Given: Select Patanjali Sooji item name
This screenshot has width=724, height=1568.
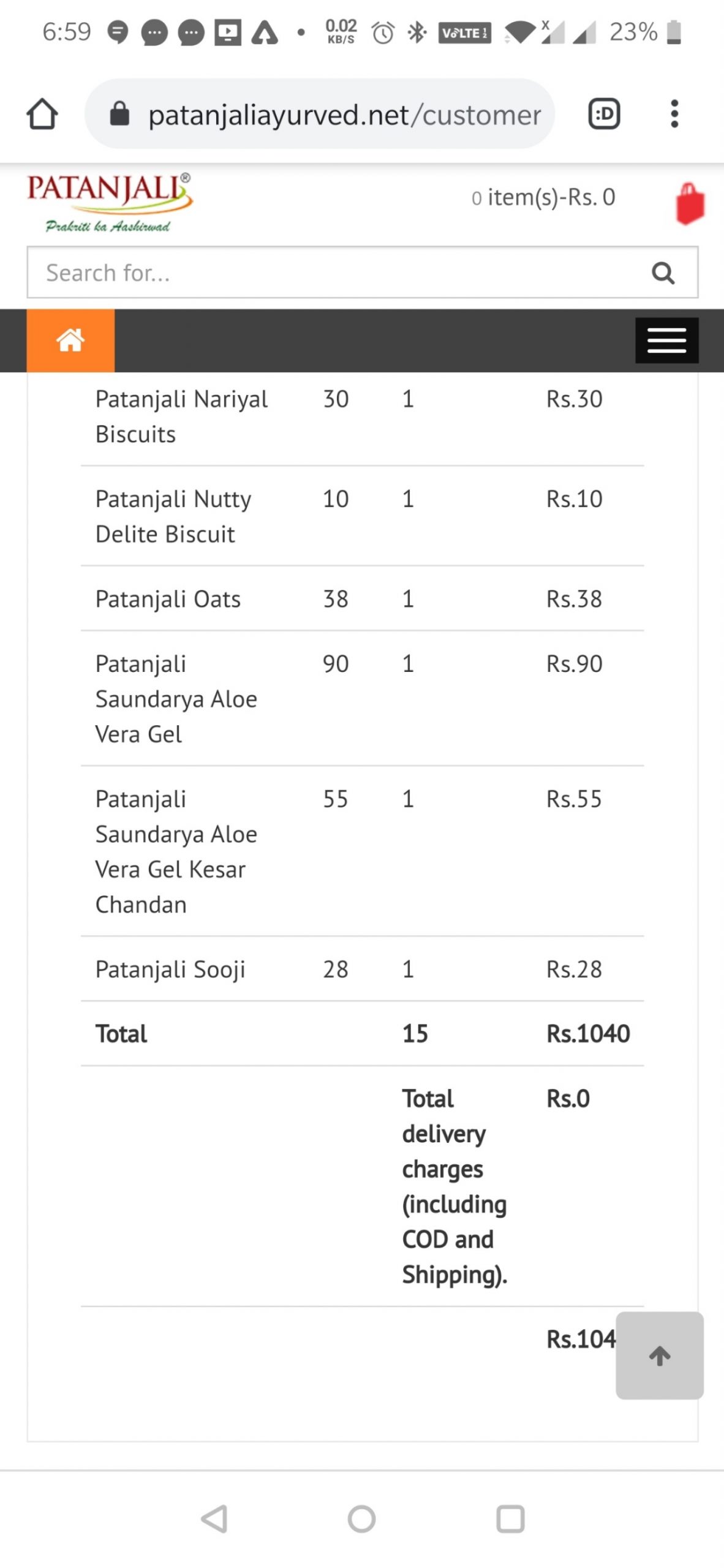Looking at the screenshot, I should point(170,970).
